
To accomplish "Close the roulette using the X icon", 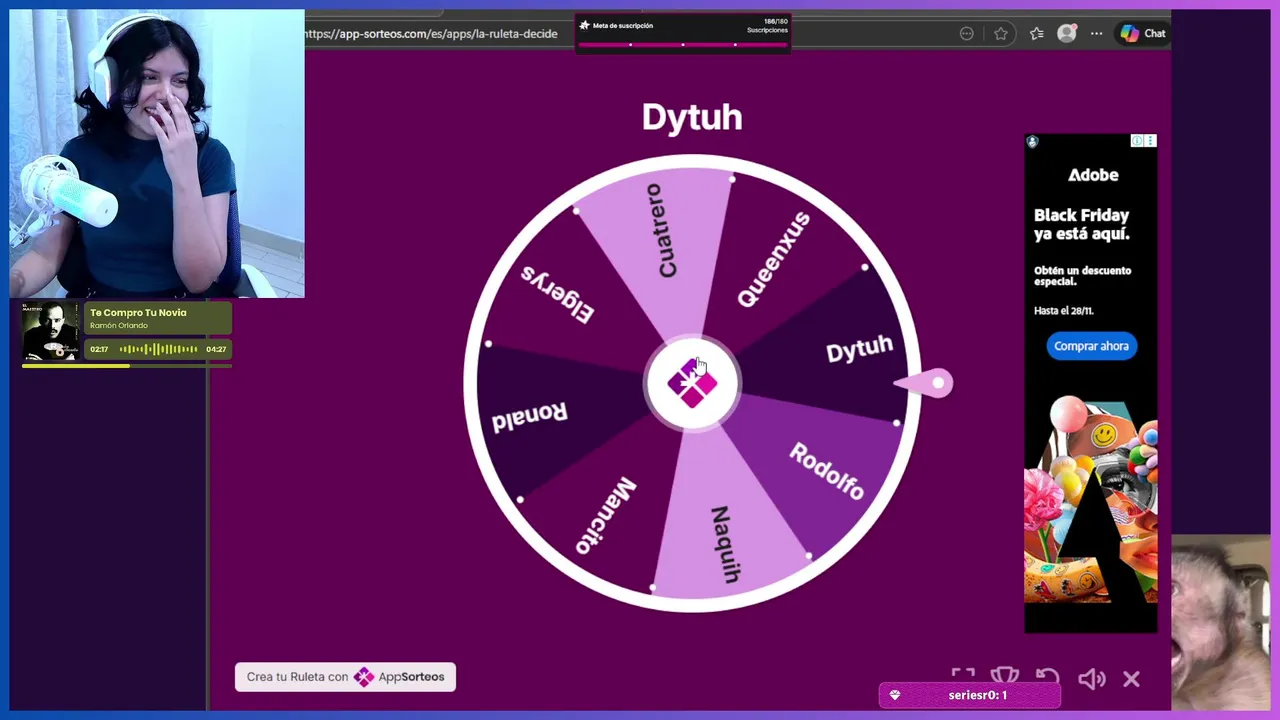I will (x=1131, y=679).
